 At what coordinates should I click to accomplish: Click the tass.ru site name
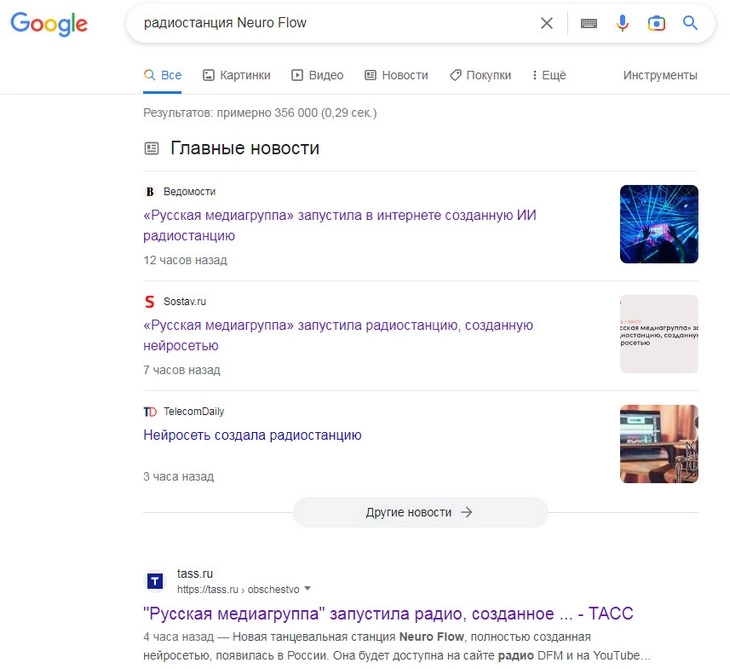195,574
